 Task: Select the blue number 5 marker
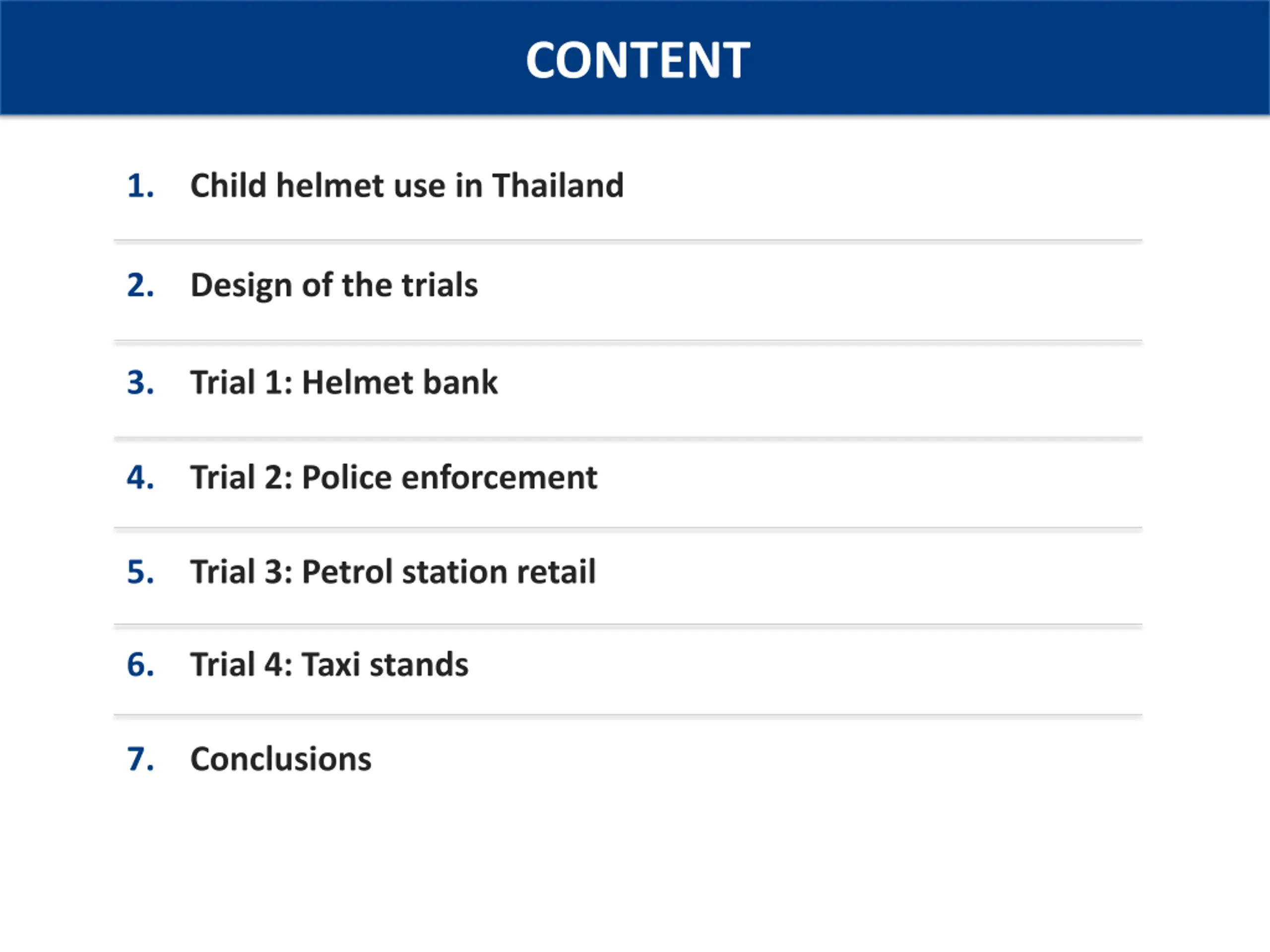pyautogui.click(x=140, y=572)
